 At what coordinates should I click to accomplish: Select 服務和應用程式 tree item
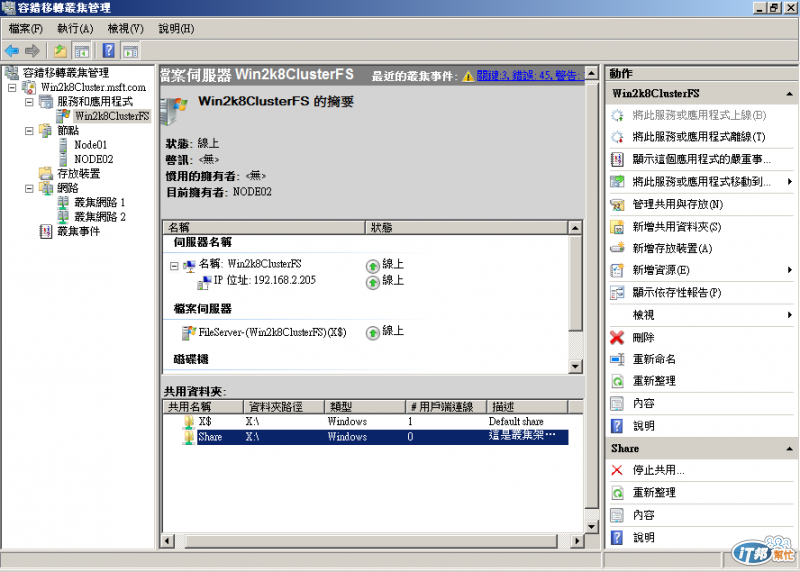[x=95, y=102]
